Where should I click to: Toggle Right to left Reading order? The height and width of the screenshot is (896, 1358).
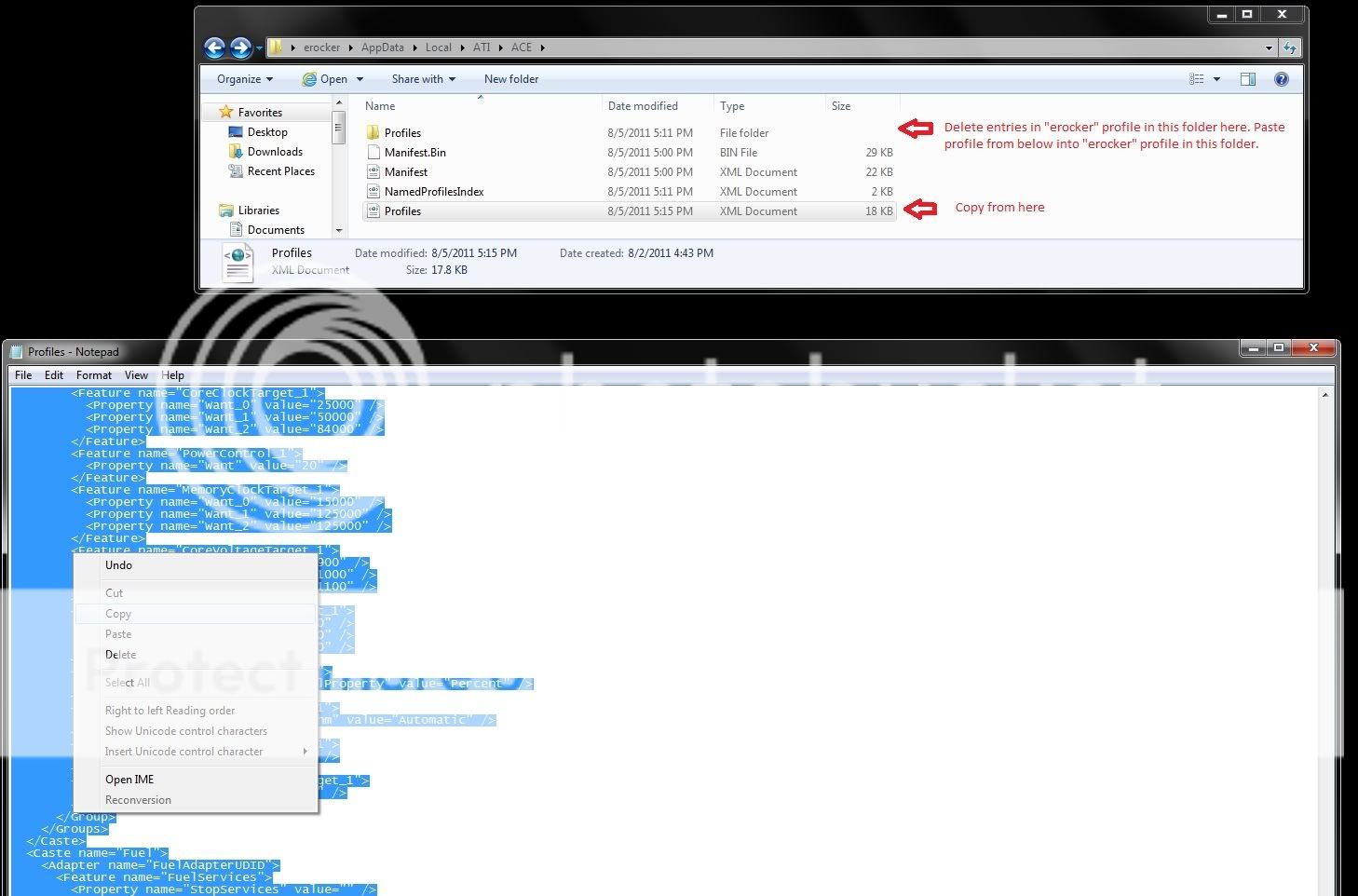[x=195, y=711]
